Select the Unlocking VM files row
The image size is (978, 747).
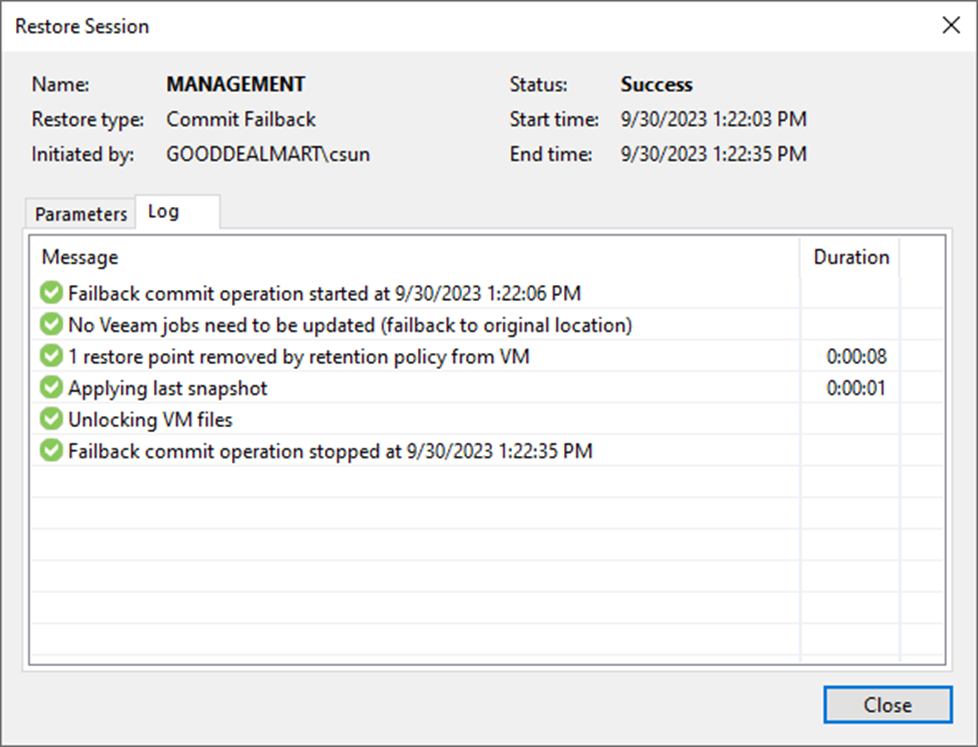click(487, 420)
